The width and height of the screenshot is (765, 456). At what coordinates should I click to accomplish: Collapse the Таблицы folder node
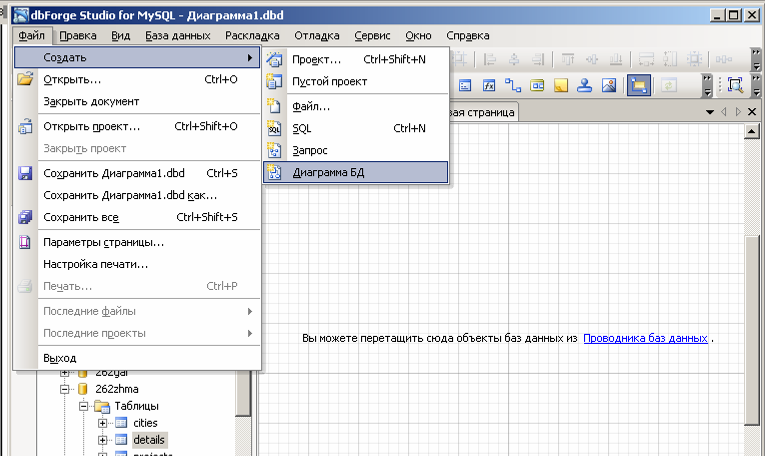click(x=84, y=407)
